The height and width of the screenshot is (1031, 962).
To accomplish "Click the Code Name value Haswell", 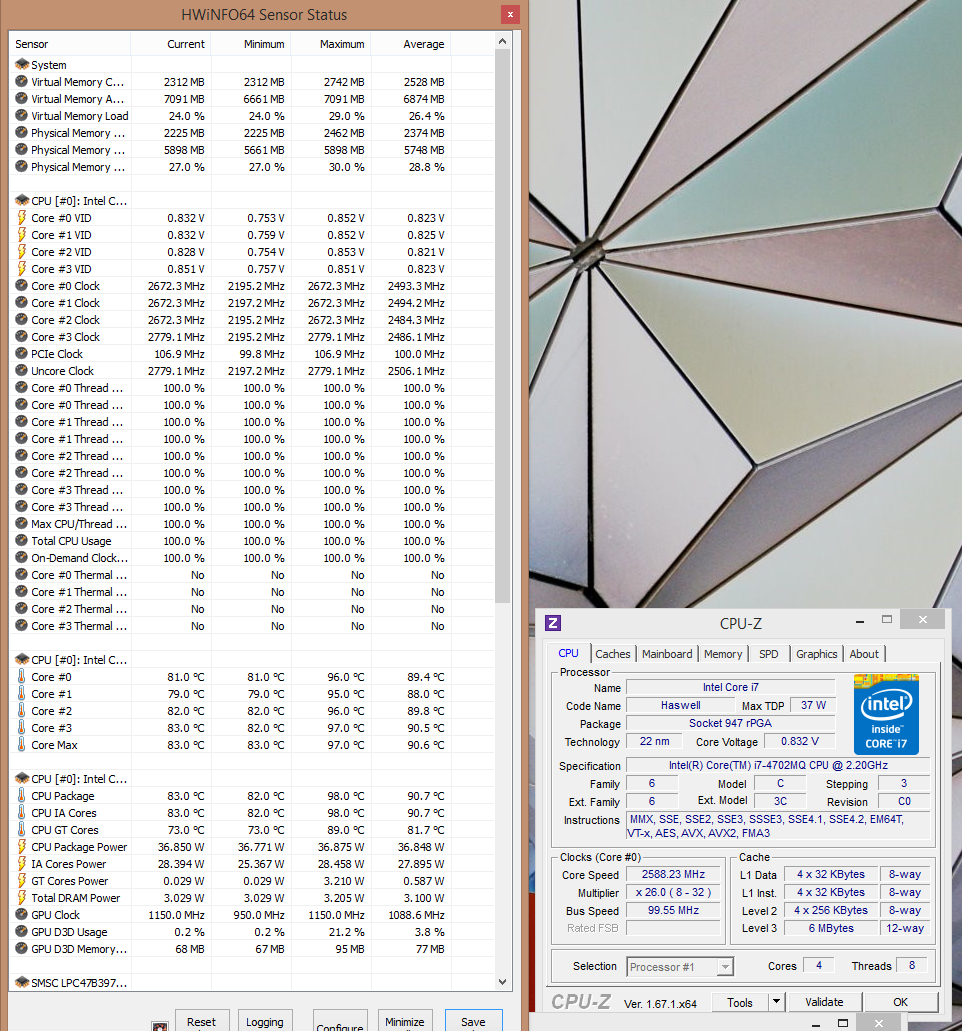I will 681,705.
